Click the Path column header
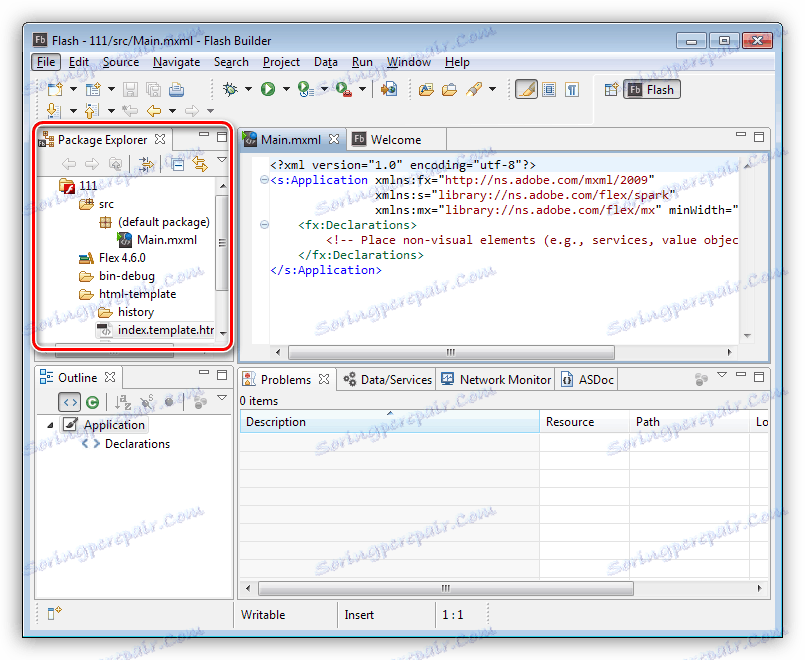This screenshot has height=660, width=805. 689,422
